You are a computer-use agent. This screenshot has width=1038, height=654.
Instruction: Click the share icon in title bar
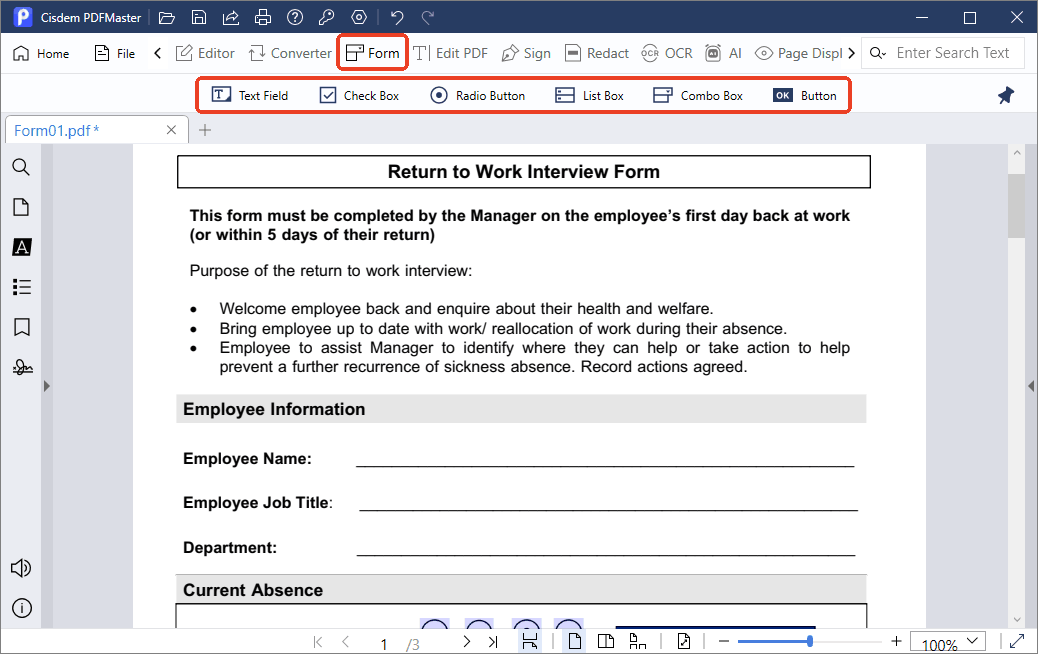click(230, 17)
